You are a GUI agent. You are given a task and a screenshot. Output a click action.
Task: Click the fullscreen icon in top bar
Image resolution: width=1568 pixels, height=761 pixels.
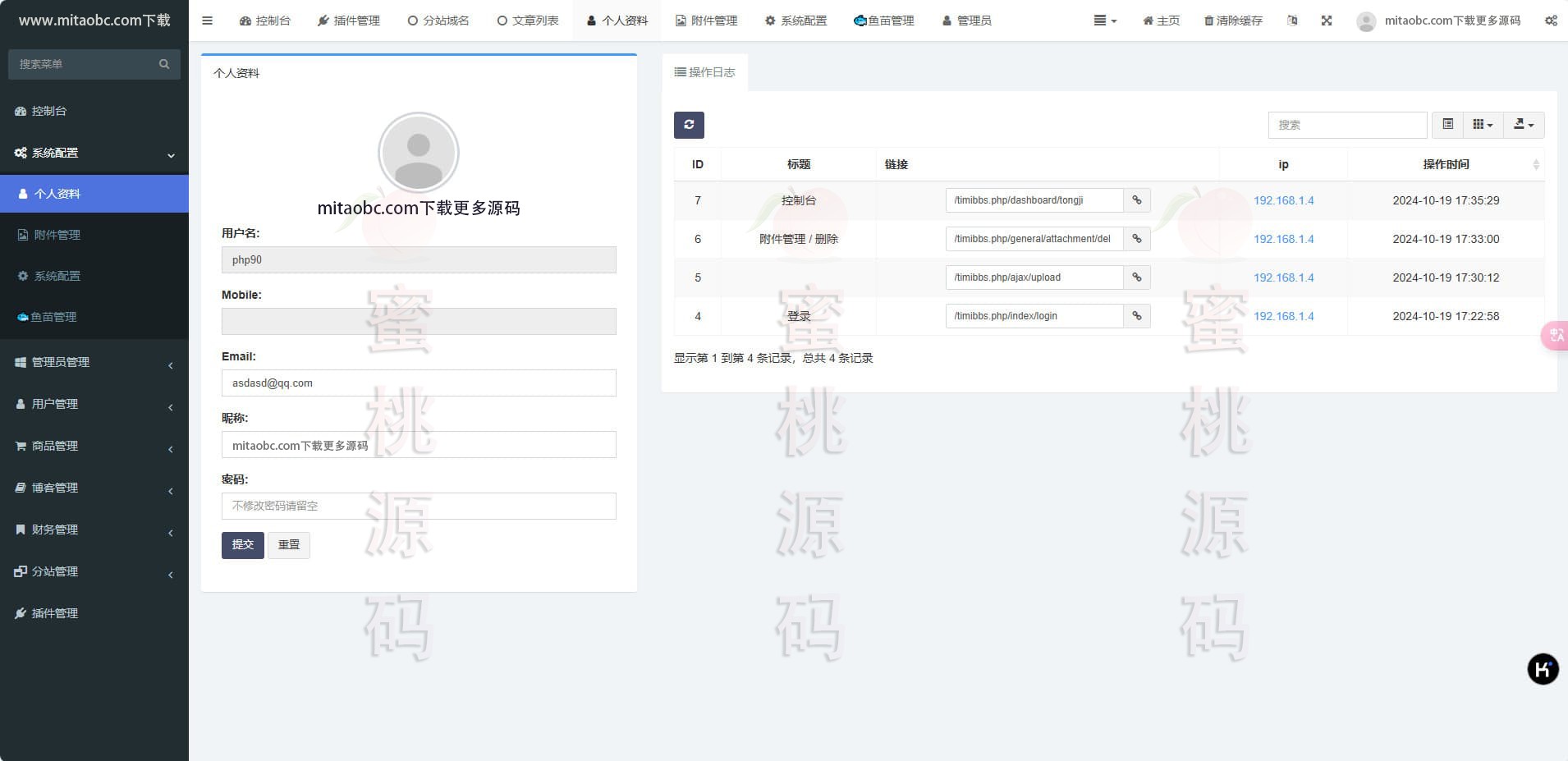pos(1326,21)
